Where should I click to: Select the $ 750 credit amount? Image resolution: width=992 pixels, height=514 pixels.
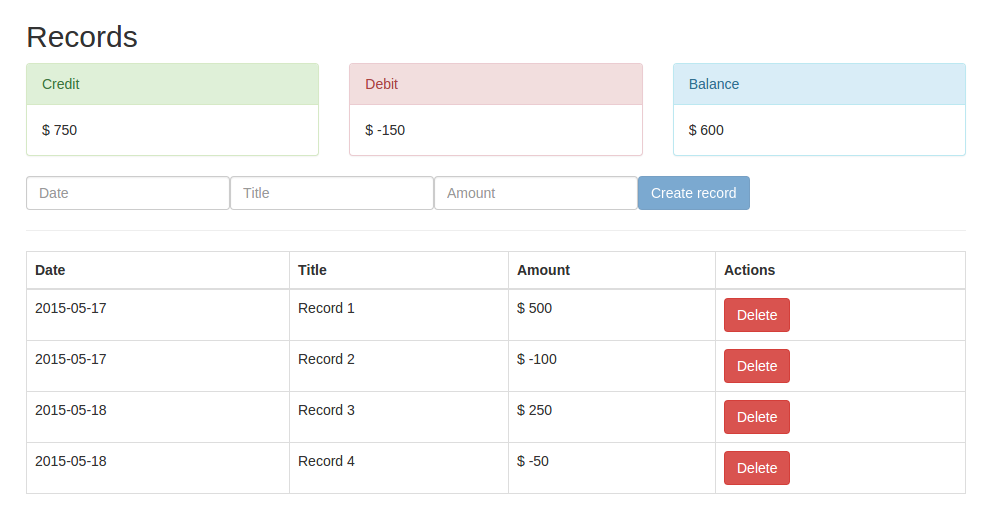(x=60, y=130)
